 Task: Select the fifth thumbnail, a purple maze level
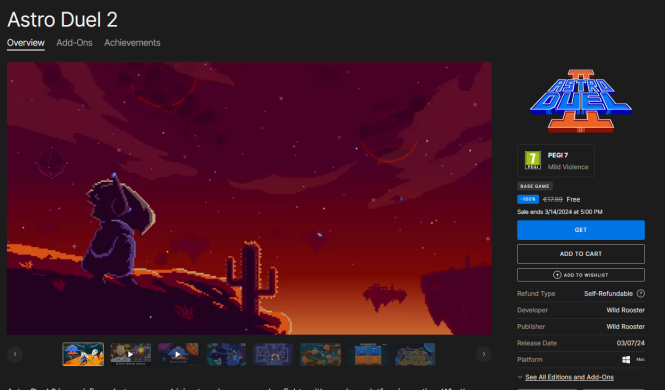point(273,354)
